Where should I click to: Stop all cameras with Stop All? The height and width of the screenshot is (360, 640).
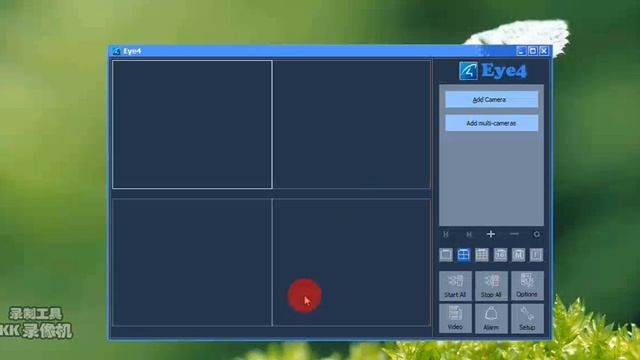491,286
